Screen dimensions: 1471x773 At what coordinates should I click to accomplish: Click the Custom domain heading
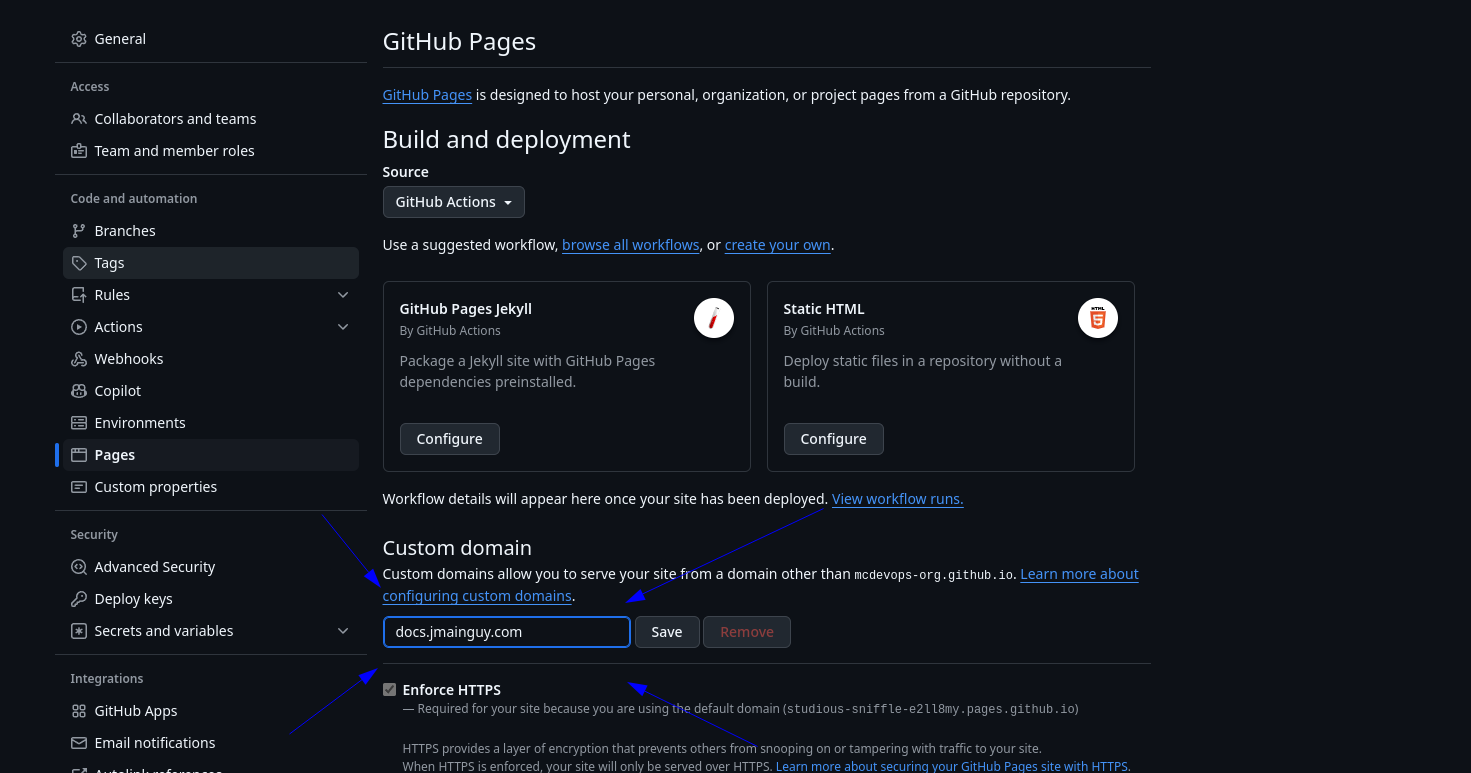[x=457, y=548]
